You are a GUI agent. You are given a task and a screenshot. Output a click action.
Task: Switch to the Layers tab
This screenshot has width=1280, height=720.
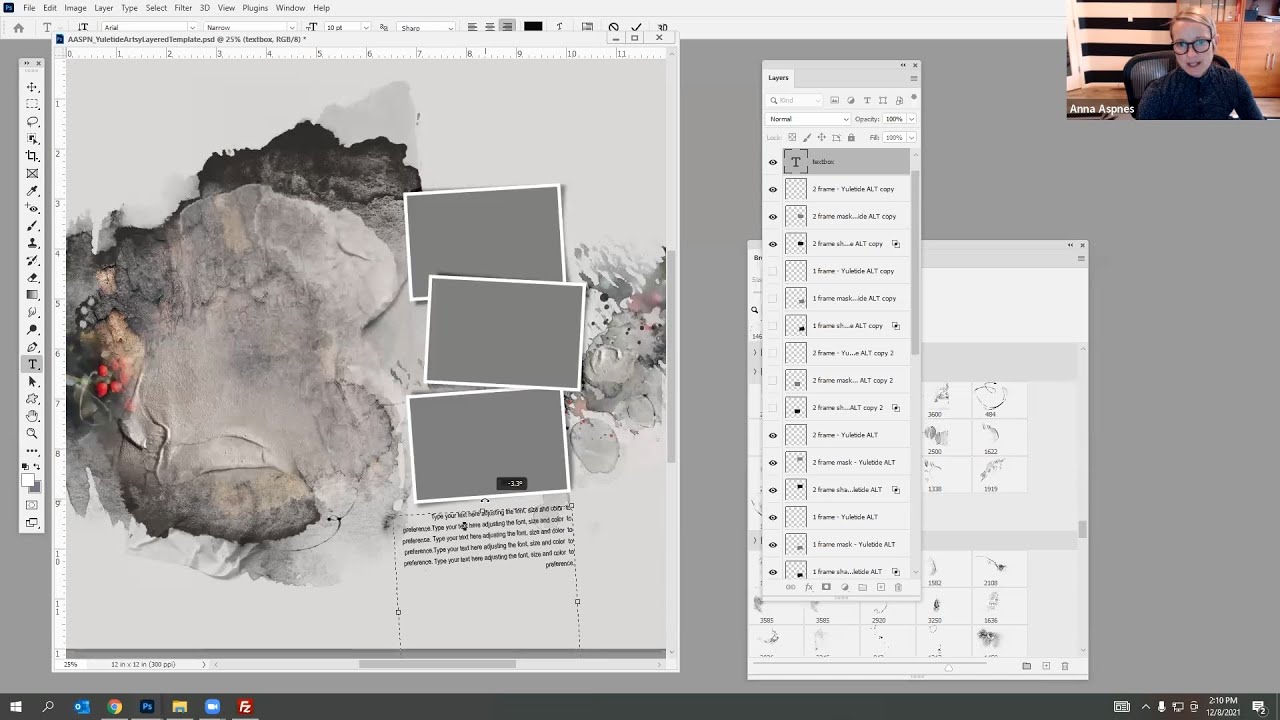pos(778,78)
